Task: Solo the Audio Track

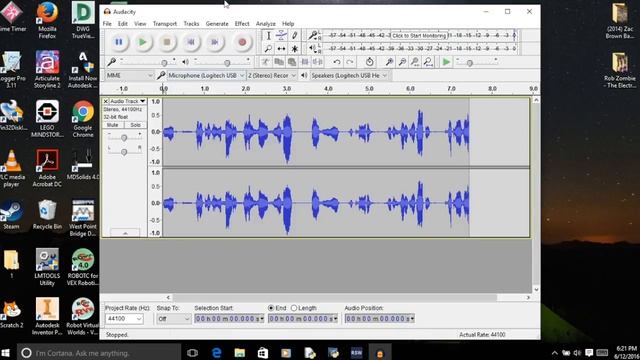Action: (x=136, y=125)
